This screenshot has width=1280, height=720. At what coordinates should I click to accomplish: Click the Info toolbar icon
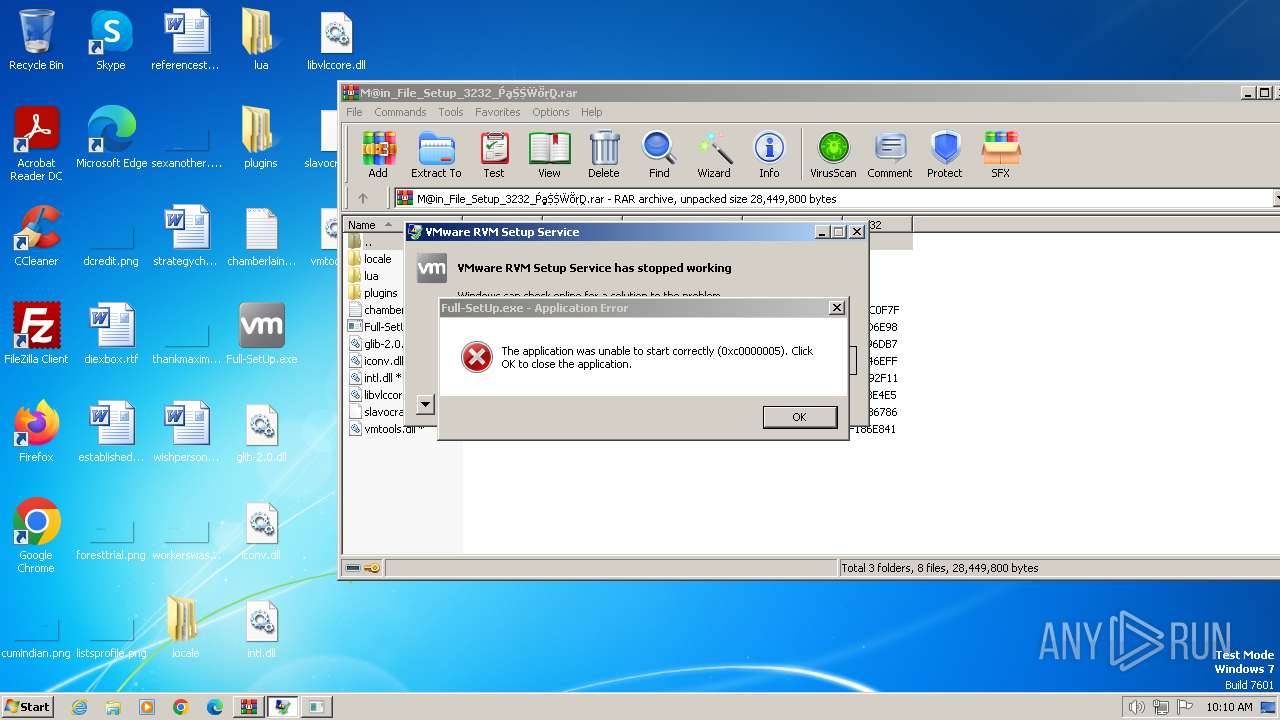click(769, 155)
